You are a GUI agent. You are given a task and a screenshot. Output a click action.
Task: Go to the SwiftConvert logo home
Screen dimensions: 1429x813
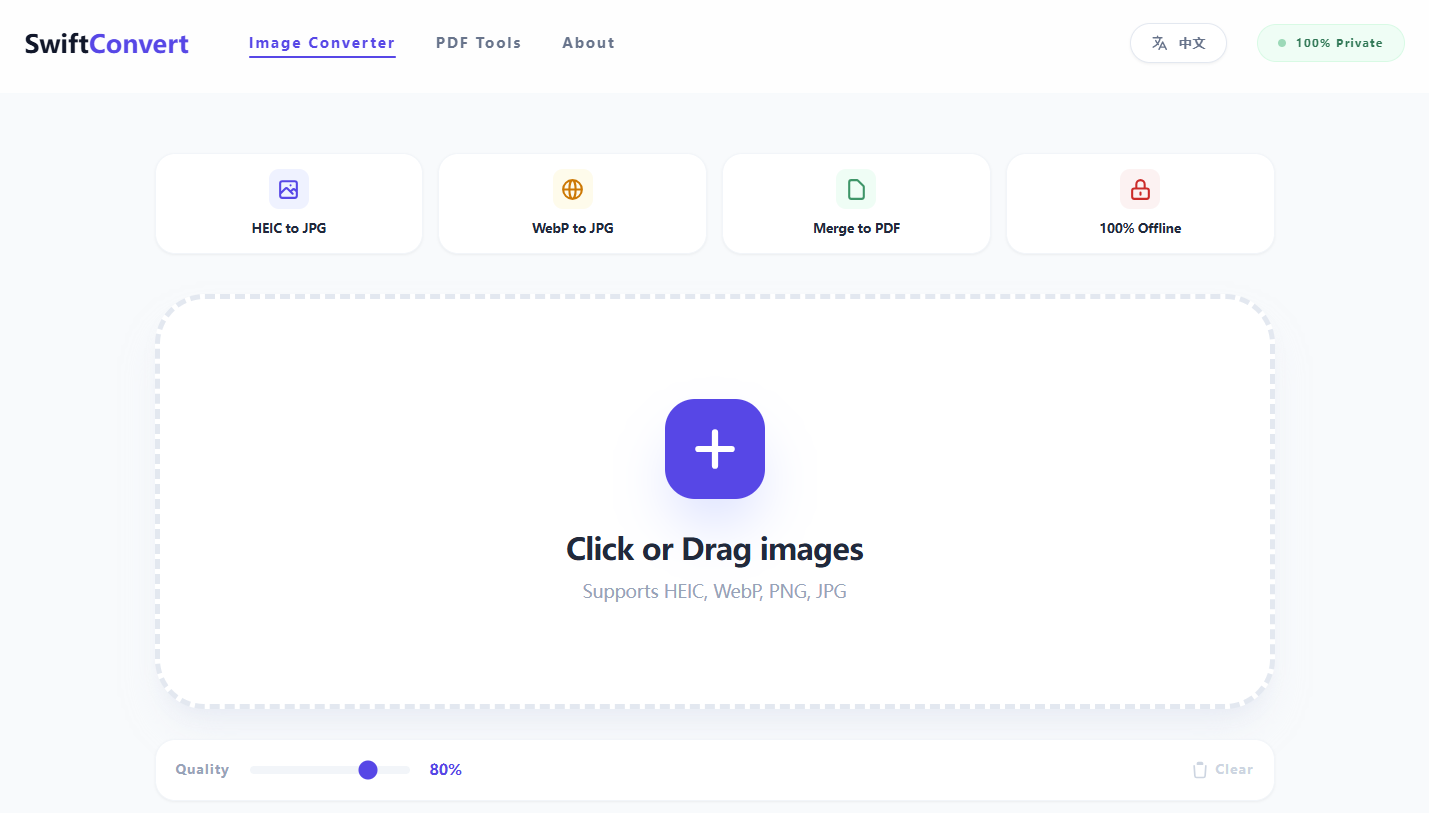pyautogui.click(x=107, y=44)
